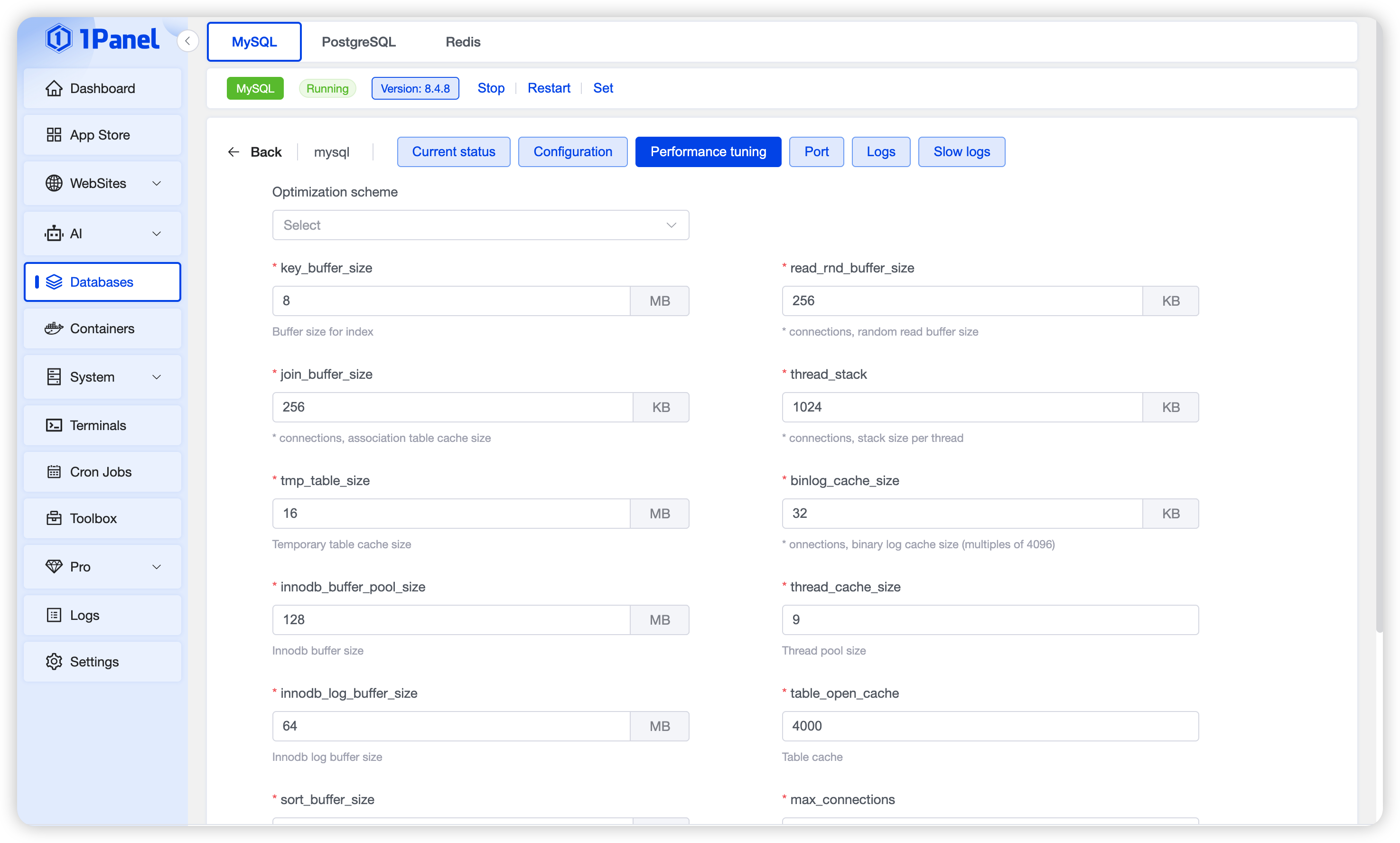Open App Store grid icon

tap(54, 135)
